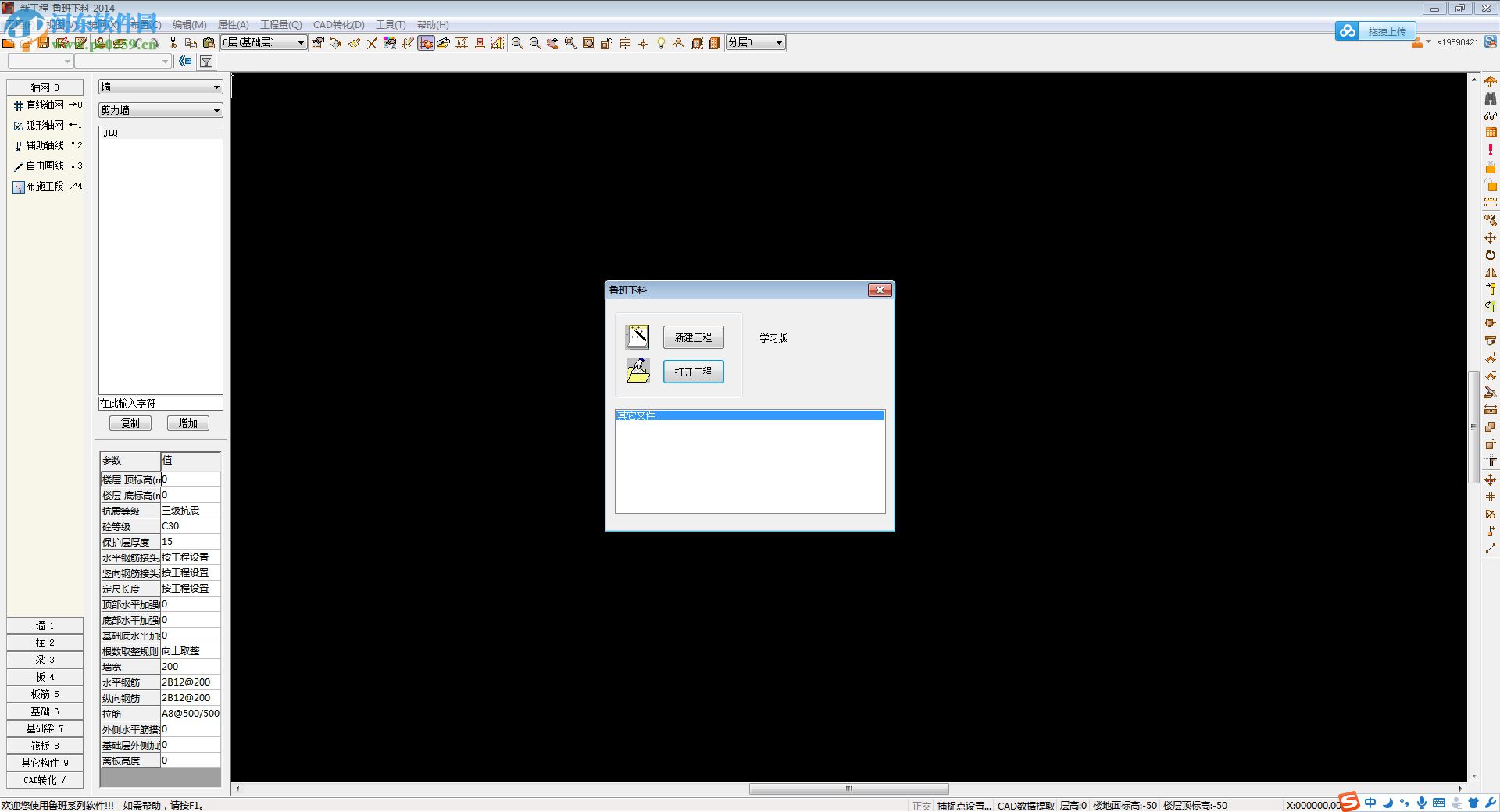Click the rotate arrow icon in right toolbar
Screen dimensions: 1500x812
point(1490,255)
